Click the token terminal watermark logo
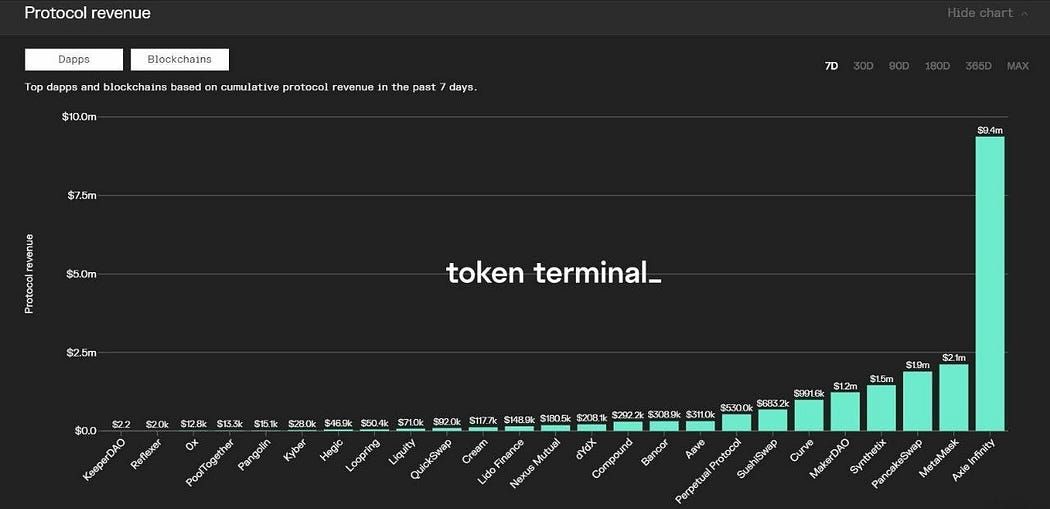This screenshot has height=509, width=1050. [x=554, y=273]
